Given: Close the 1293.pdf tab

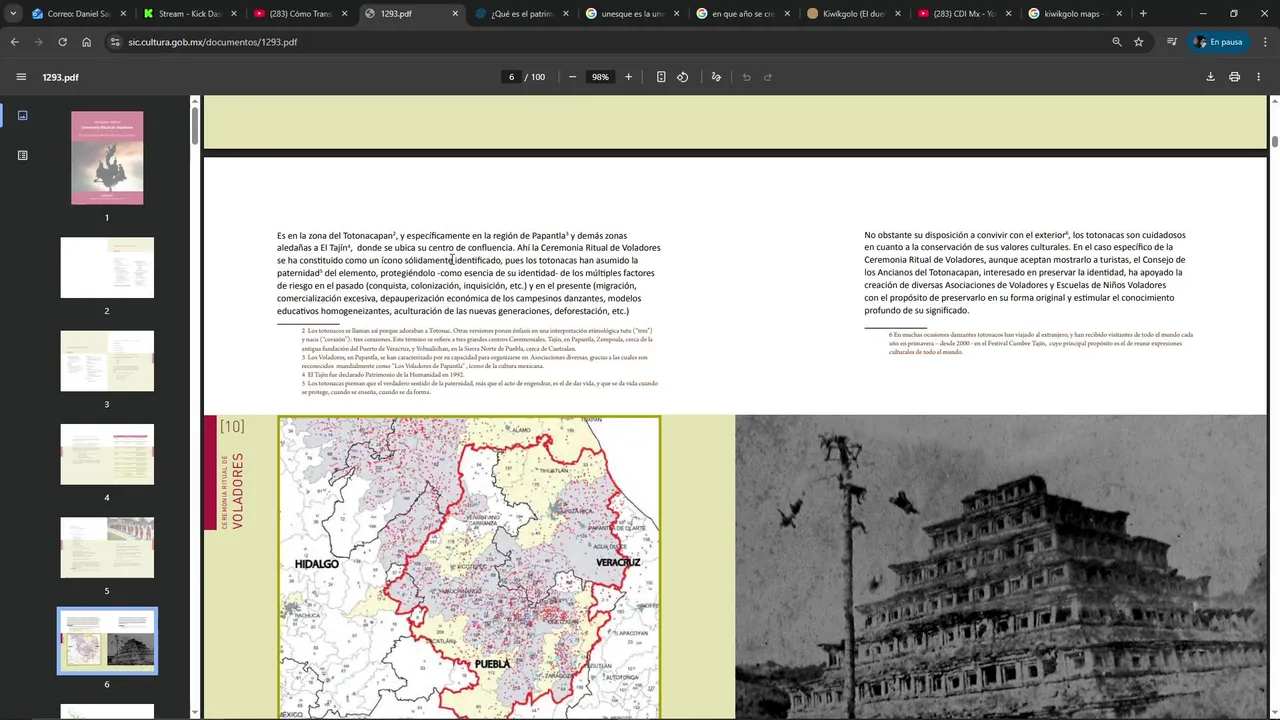Looking at the screenshot, I should [x=455, y=14].
